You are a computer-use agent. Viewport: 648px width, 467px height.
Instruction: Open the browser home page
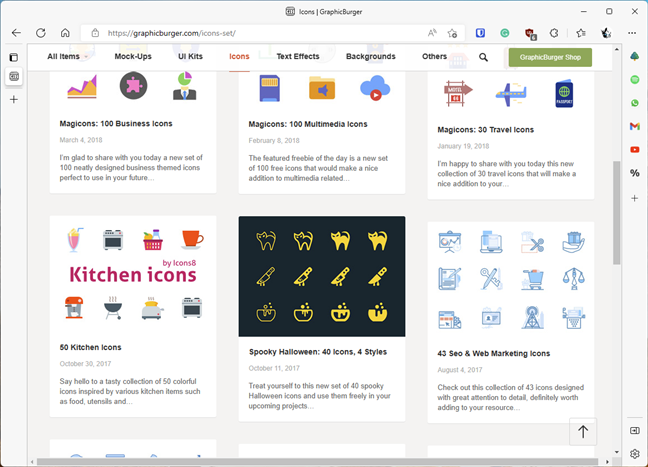click(x=65, y=33)
